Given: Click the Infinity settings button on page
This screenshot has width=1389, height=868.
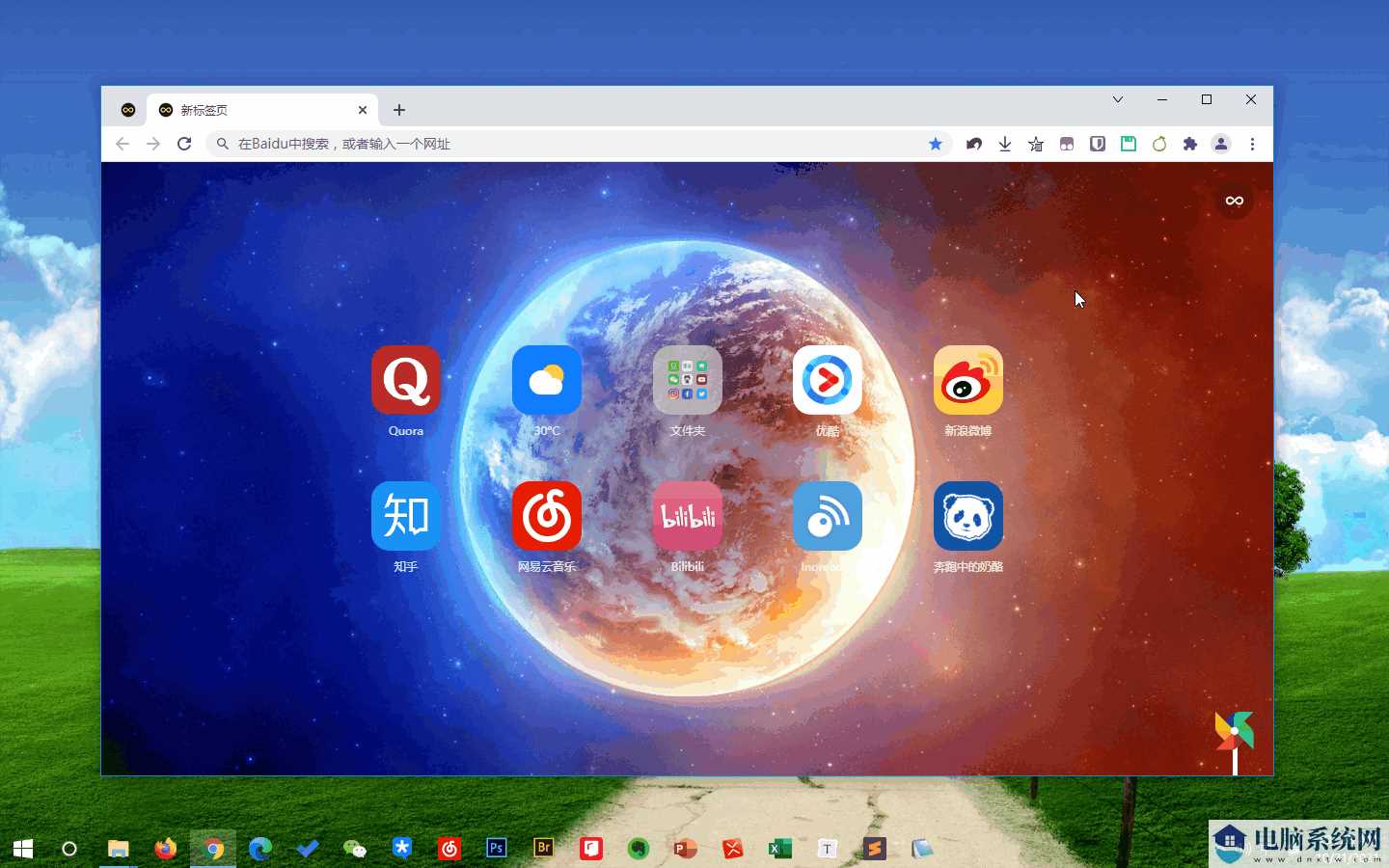Looking at the screenshot, I should [1235, 201].
